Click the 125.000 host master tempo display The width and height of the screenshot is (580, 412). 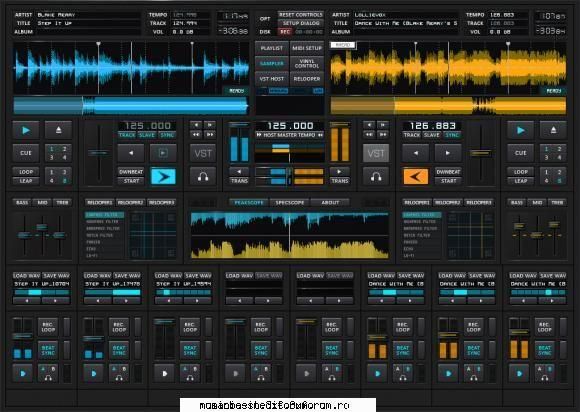tap(290, 126)
